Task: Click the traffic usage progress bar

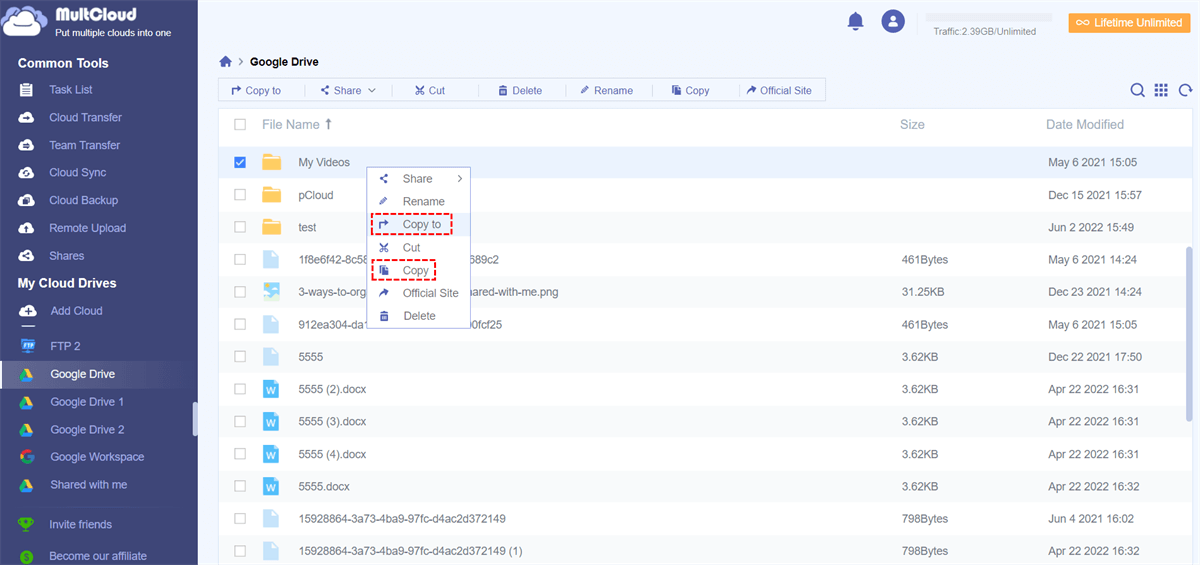Action: tap(988, 18)
